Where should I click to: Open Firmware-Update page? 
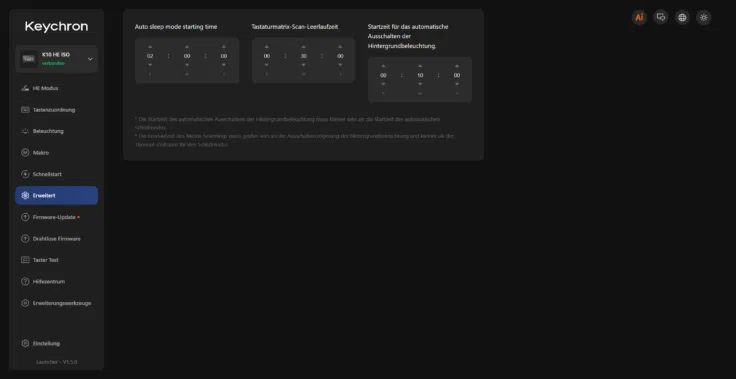pyautogui.click(x=57, y=217)
